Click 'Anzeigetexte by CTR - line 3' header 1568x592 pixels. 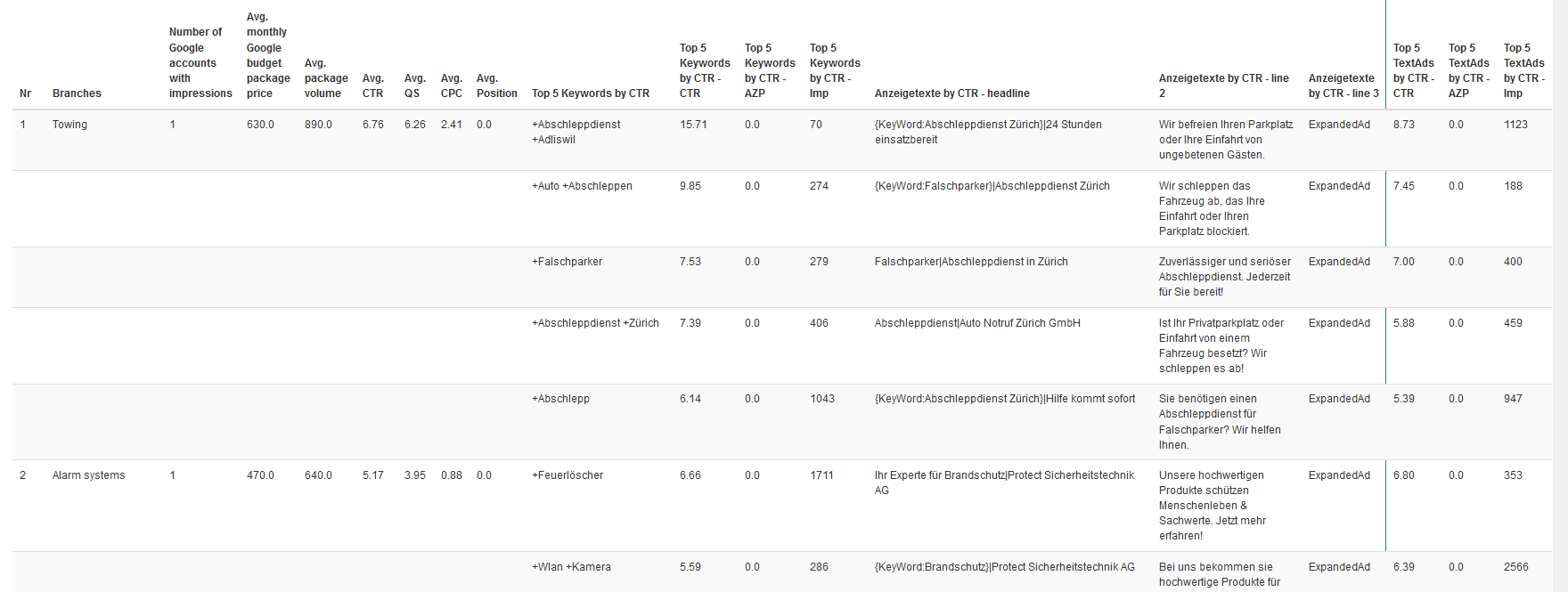pyautogui.click(x=1343, y=86)
